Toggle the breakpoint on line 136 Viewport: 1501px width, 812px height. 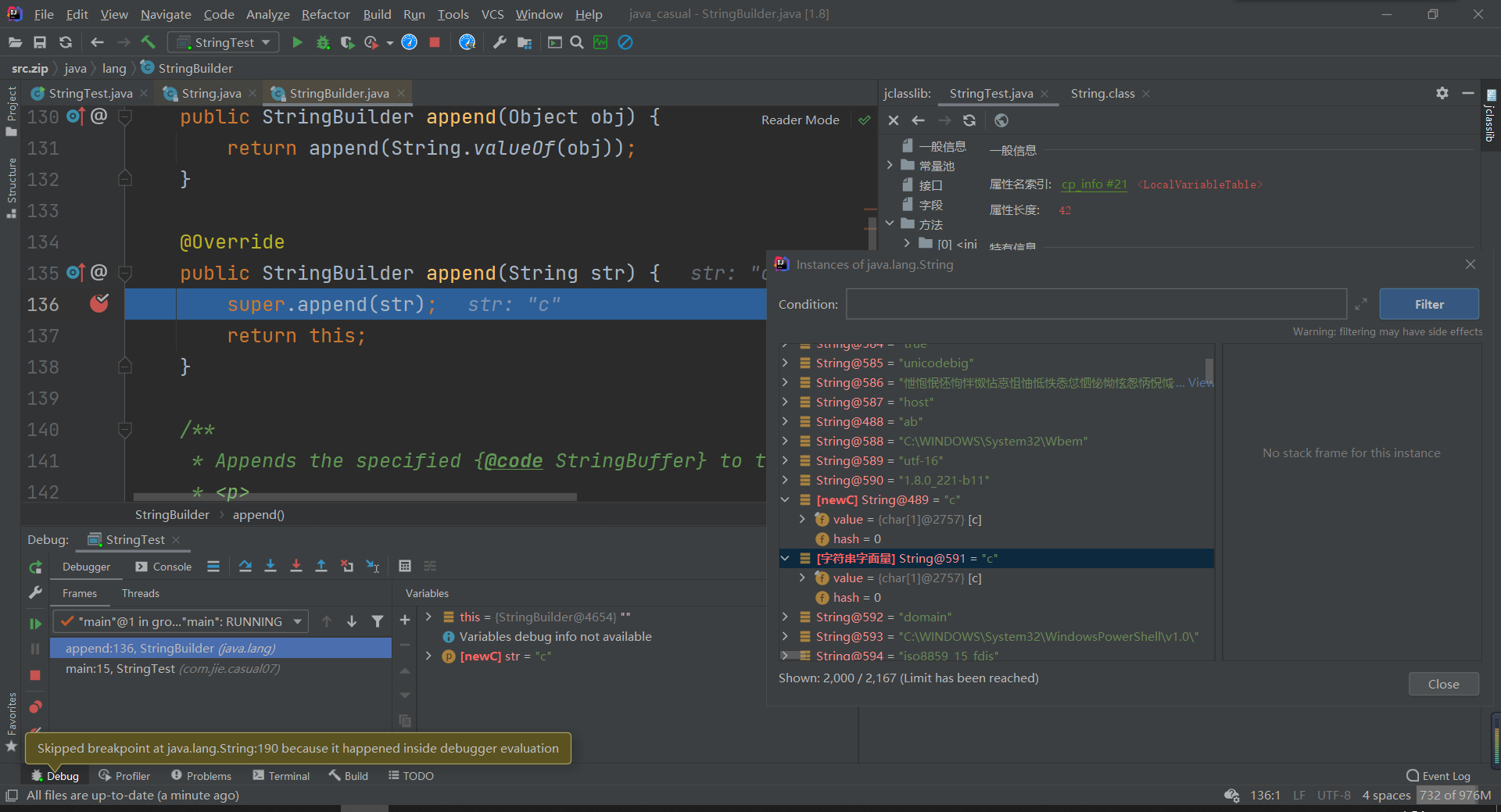99,303
